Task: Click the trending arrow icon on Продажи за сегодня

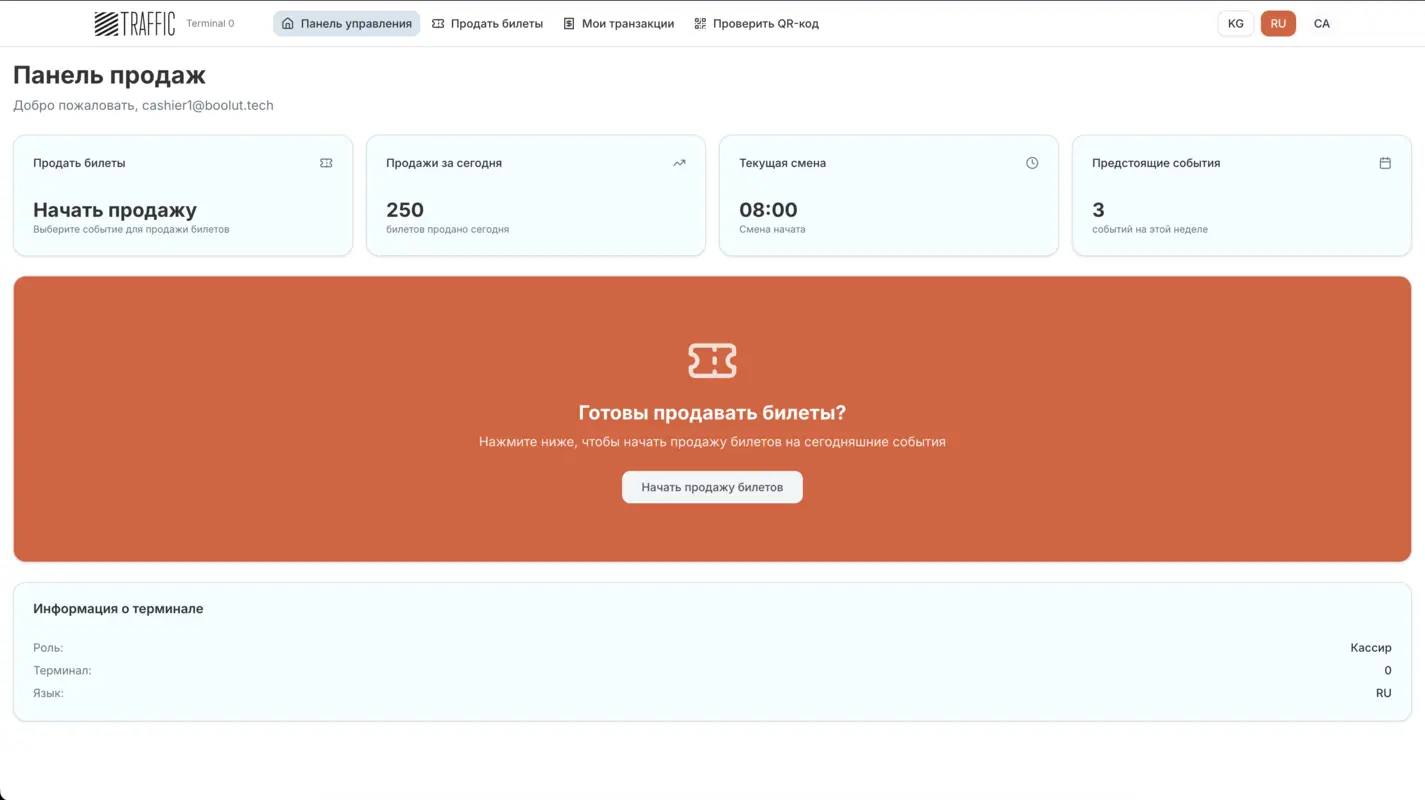Action: pos(679,162)
